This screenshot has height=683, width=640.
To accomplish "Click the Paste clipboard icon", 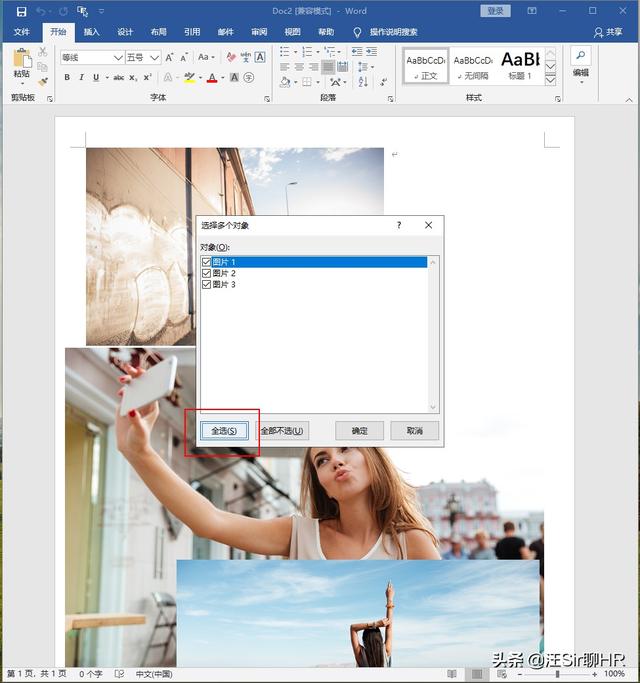I will point(22,58).
